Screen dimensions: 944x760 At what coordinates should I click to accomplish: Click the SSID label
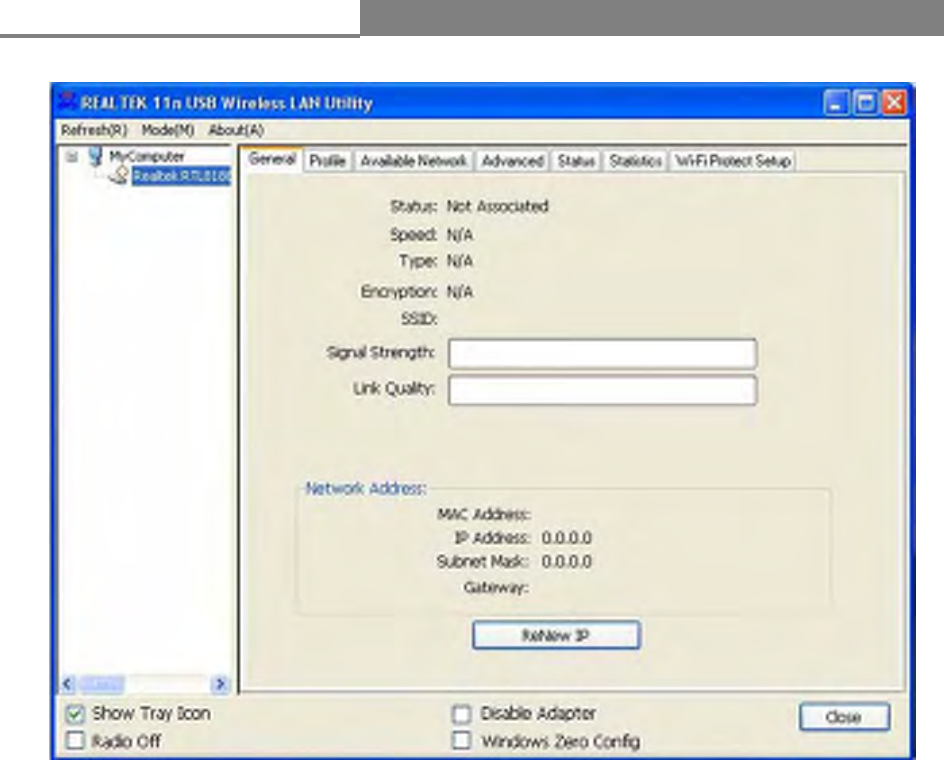(x=419, y=319)
